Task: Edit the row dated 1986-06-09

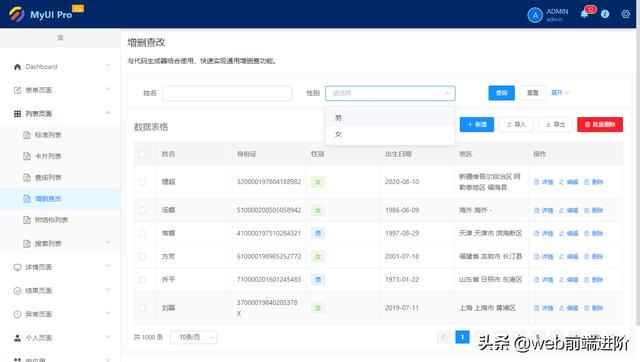Action: 568,210
